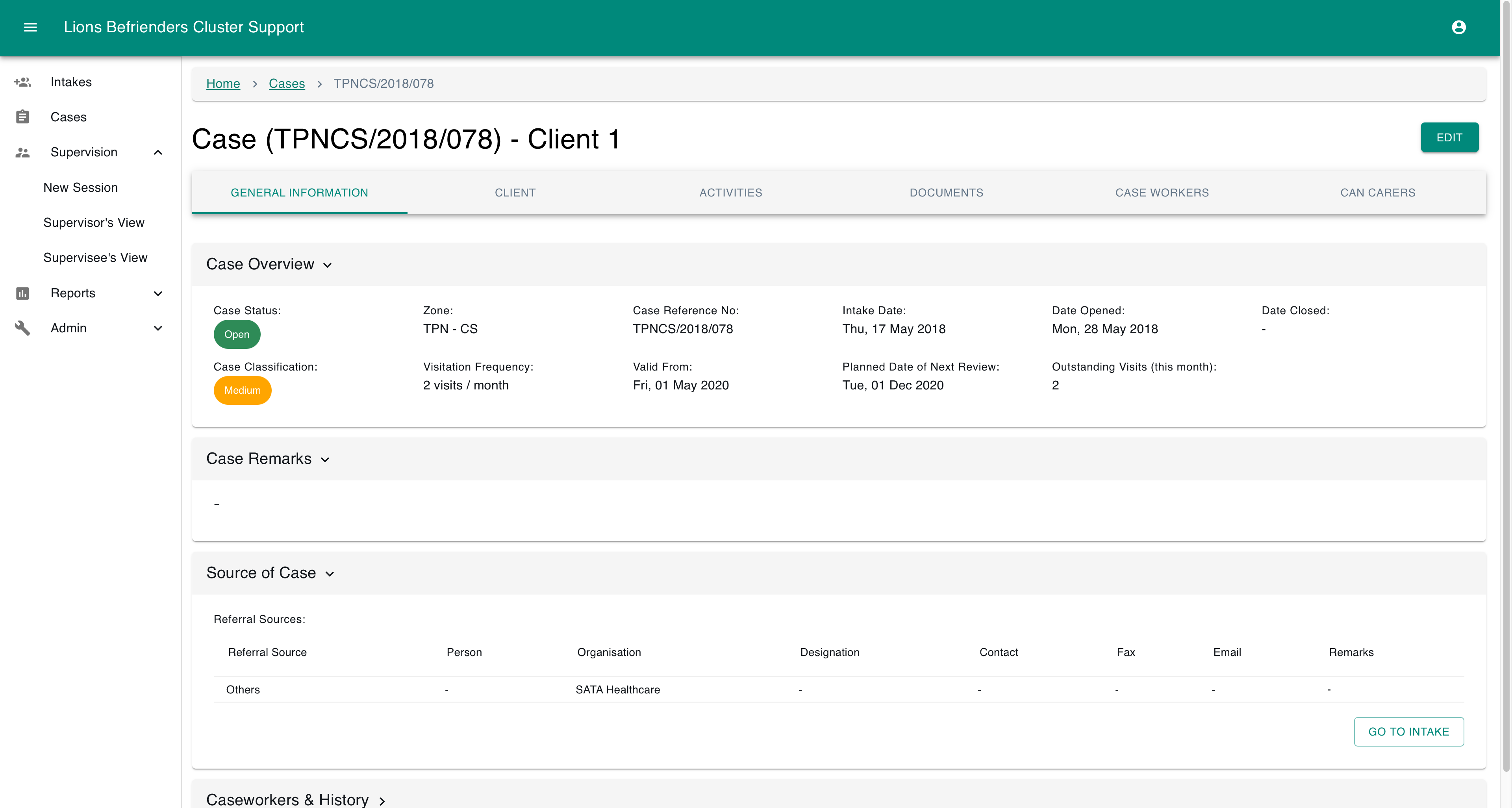Click the valid from date Fri, 01 May 2020

[x=680, y=385]
